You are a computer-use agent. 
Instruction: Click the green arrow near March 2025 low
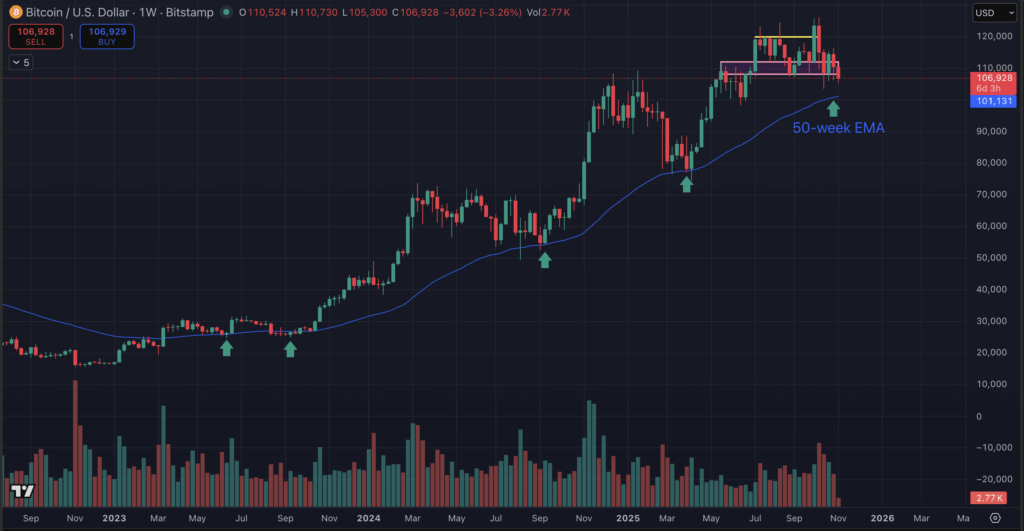tap(686, 184)
